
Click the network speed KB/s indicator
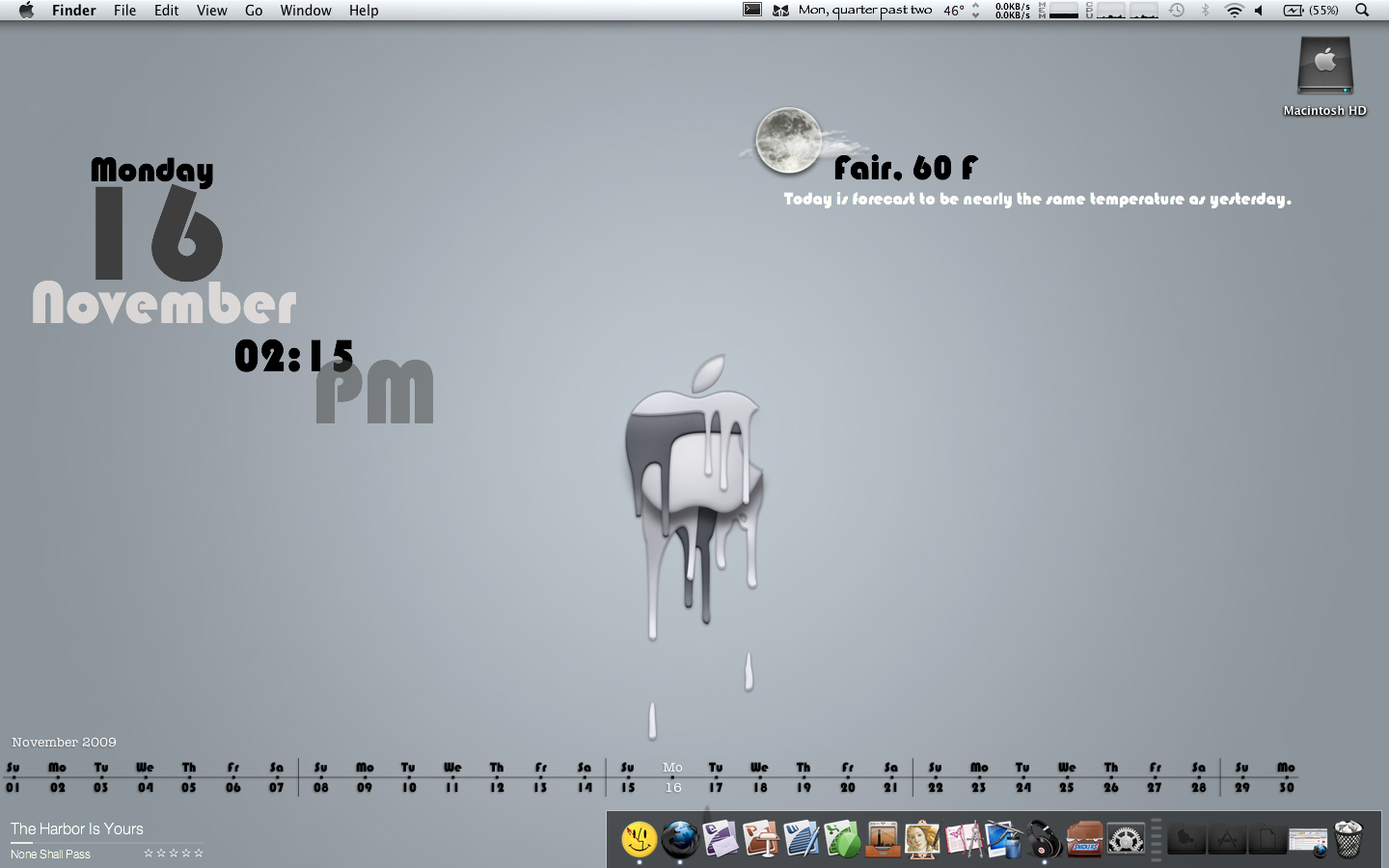click(1013, 11)
